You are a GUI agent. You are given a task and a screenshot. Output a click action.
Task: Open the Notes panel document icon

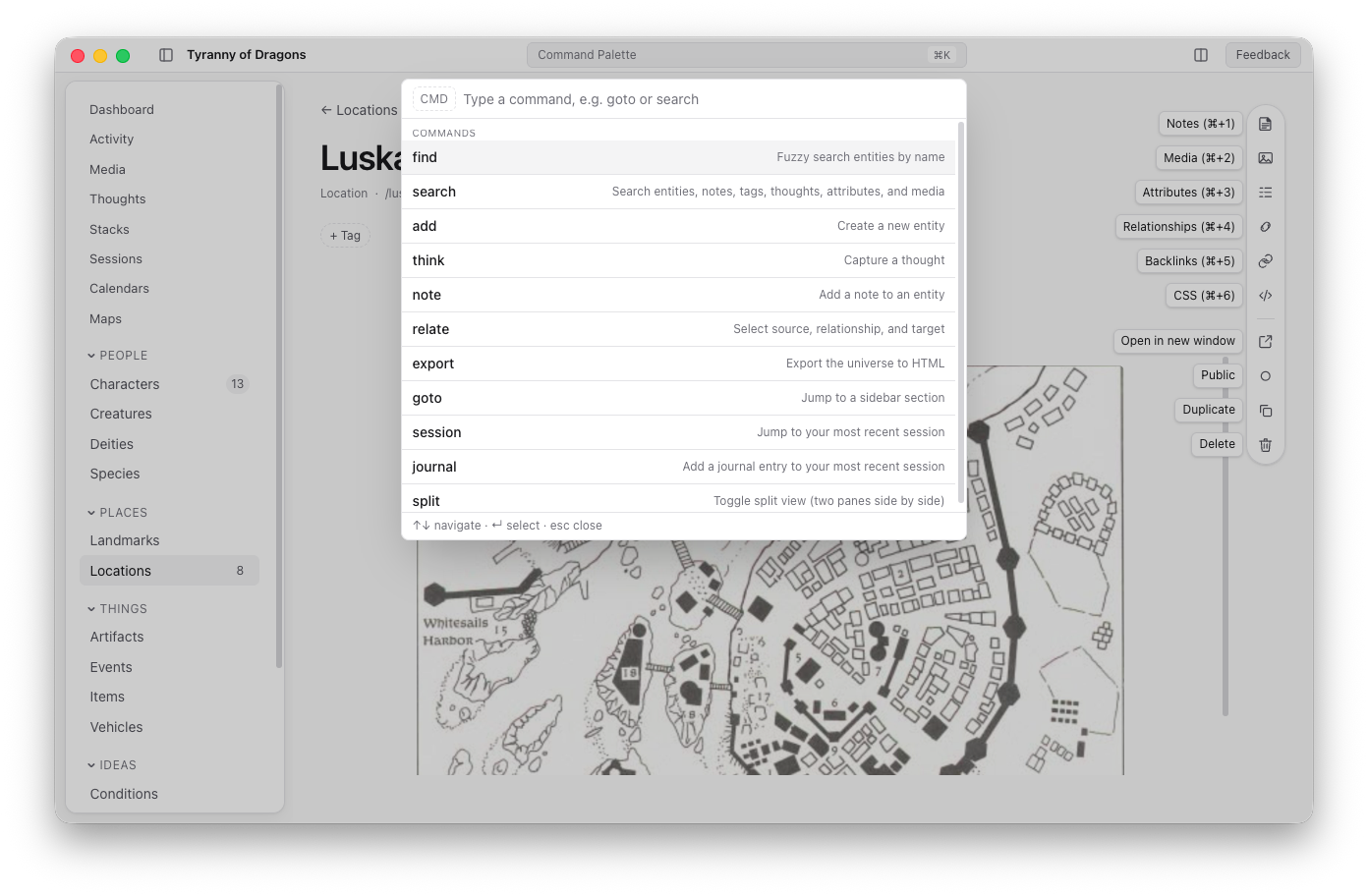pyautogui.click(x=1266, y=124)
